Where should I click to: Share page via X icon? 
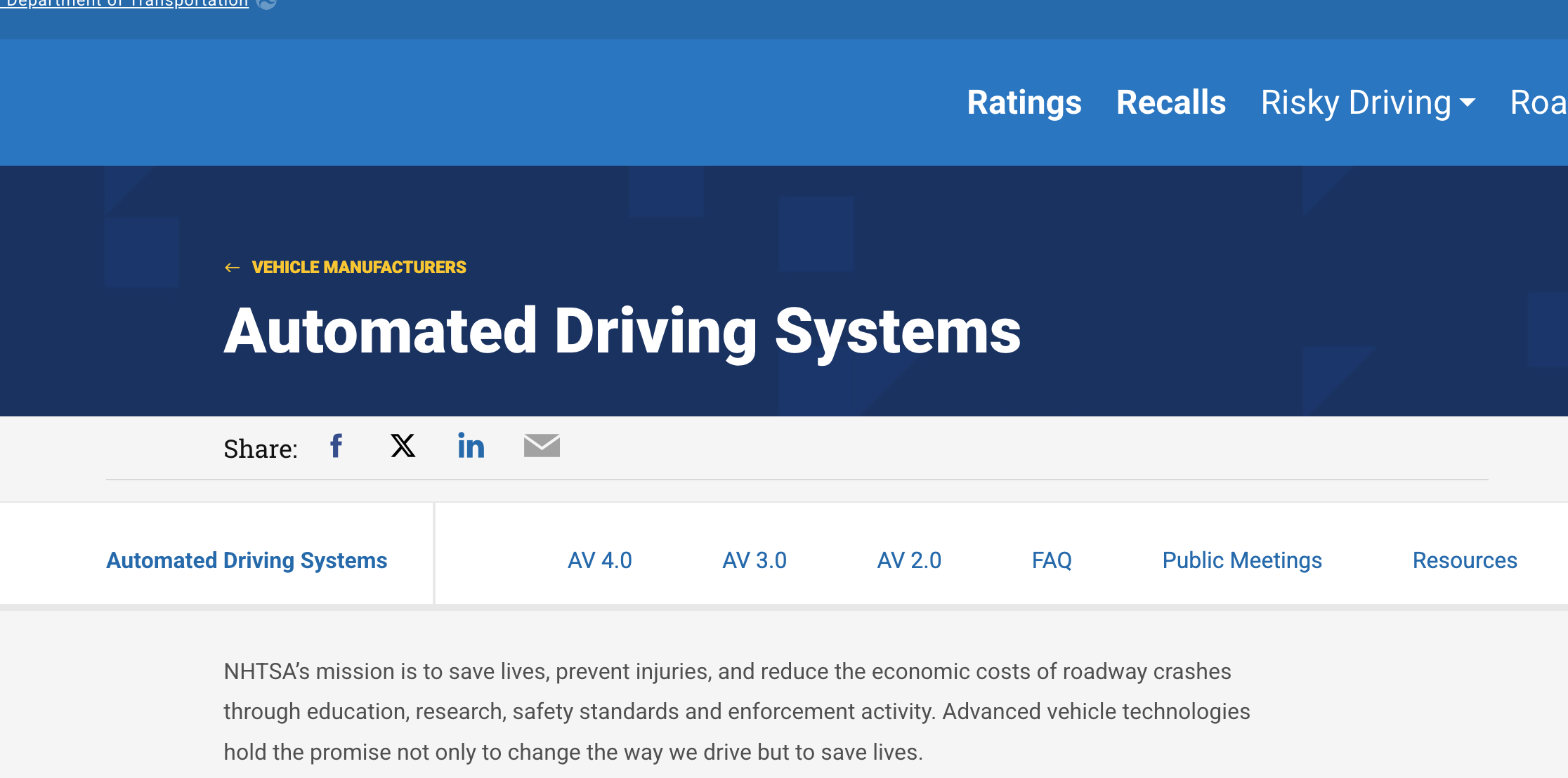coord(403,446)
